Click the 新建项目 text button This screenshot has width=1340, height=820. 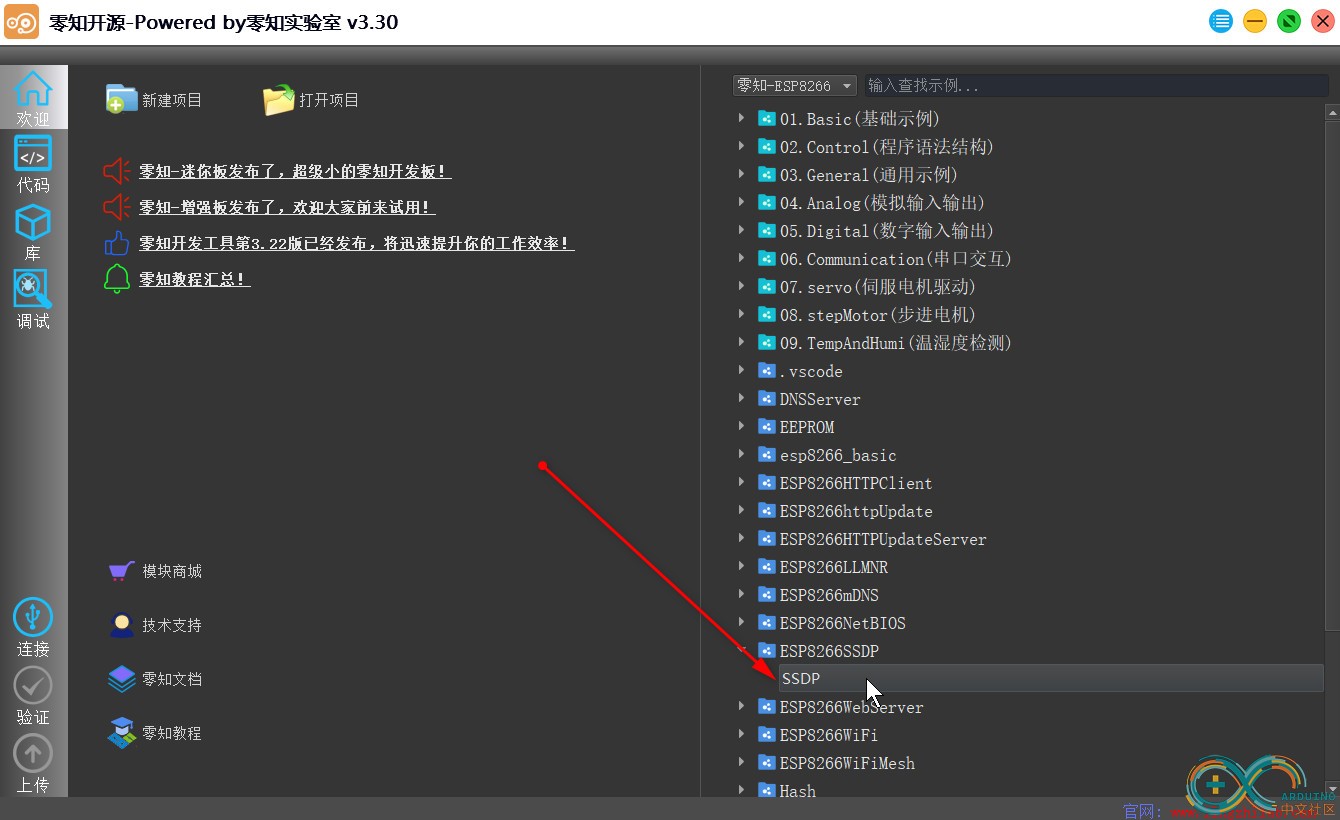(x=172, y=100)
